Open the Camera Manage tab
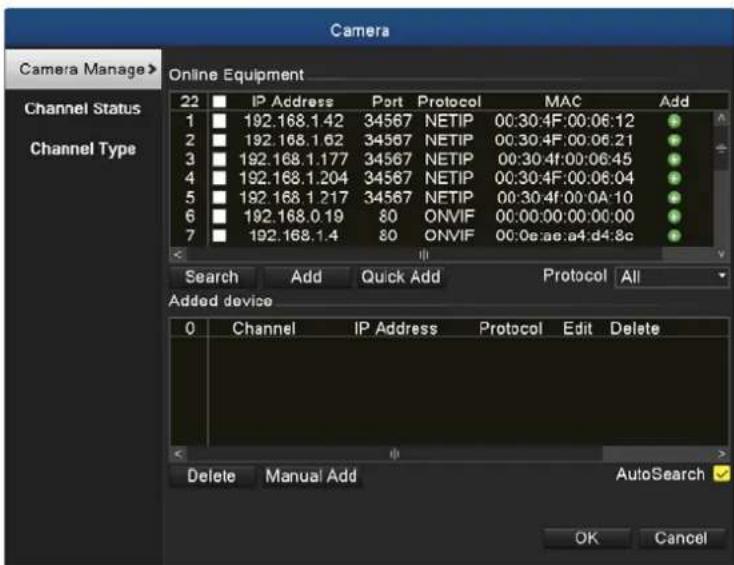The height and width of the screenshot is (565, 734). click(x=83, y=69)
